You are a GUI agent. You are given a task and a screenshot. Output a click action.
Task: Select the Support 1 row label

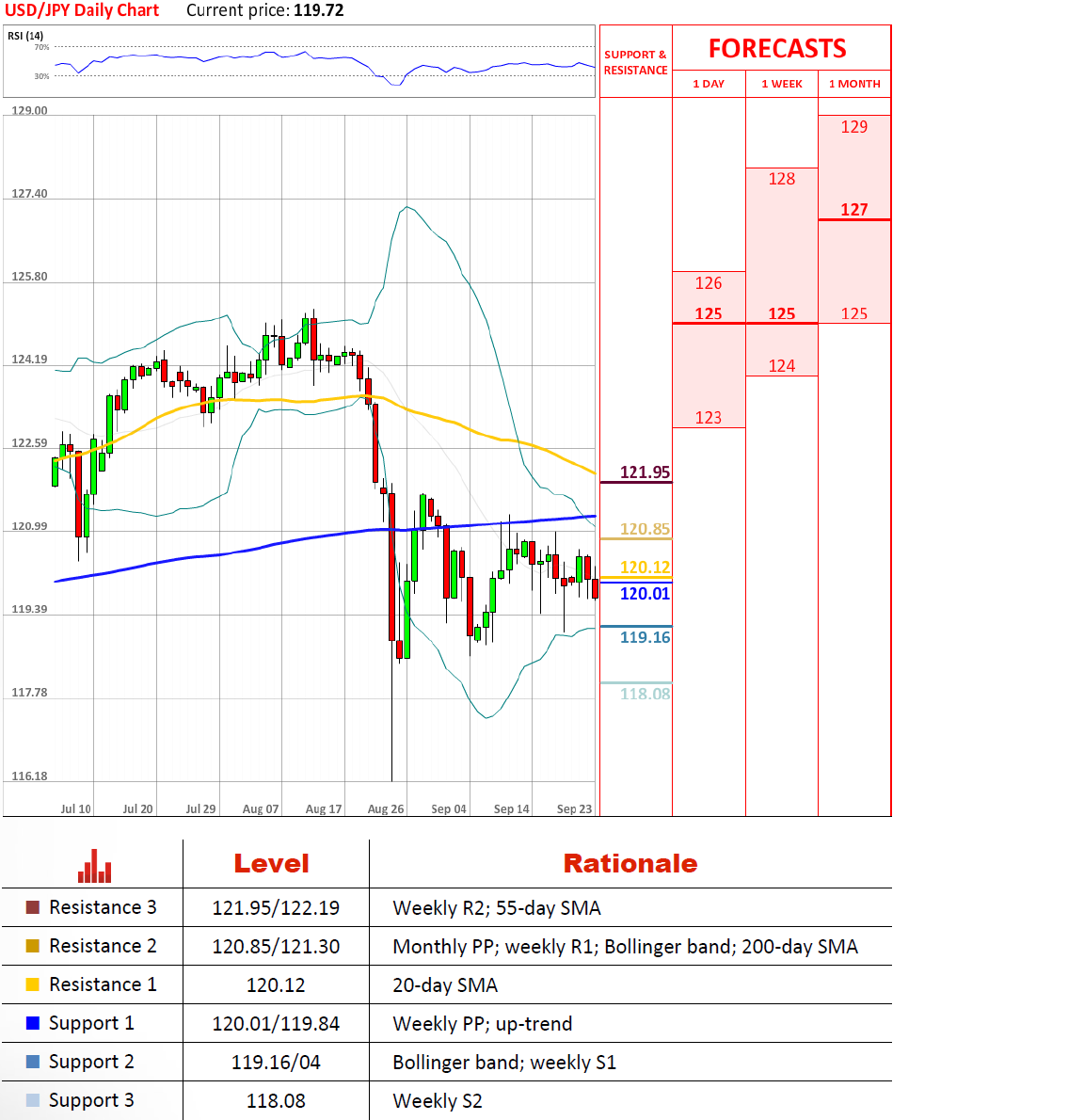coord(91,1024)
